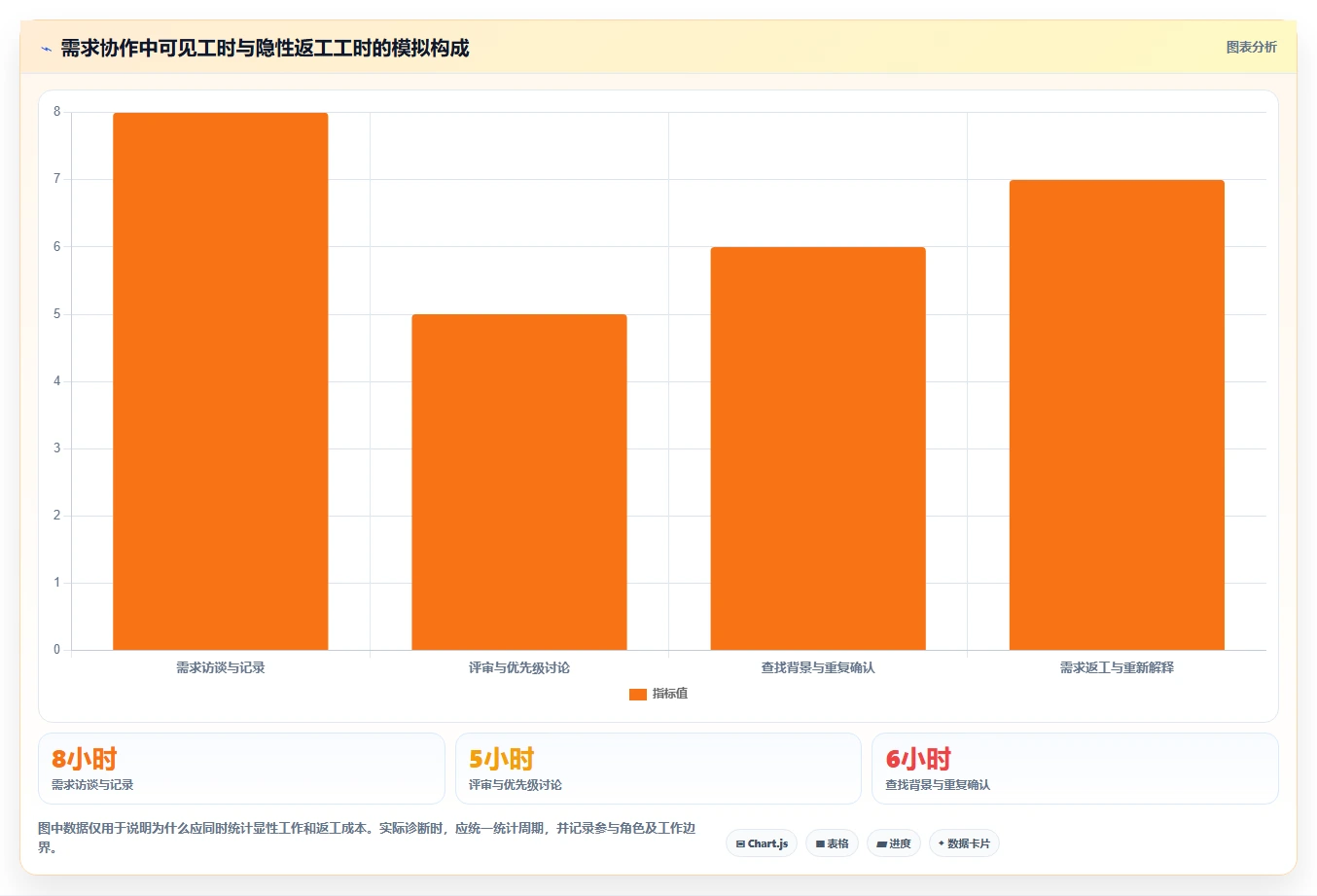Select the 查找背景与重复确认 bar in chart
This screenshot has width=1317, height=896.
(x=818, y=448)
